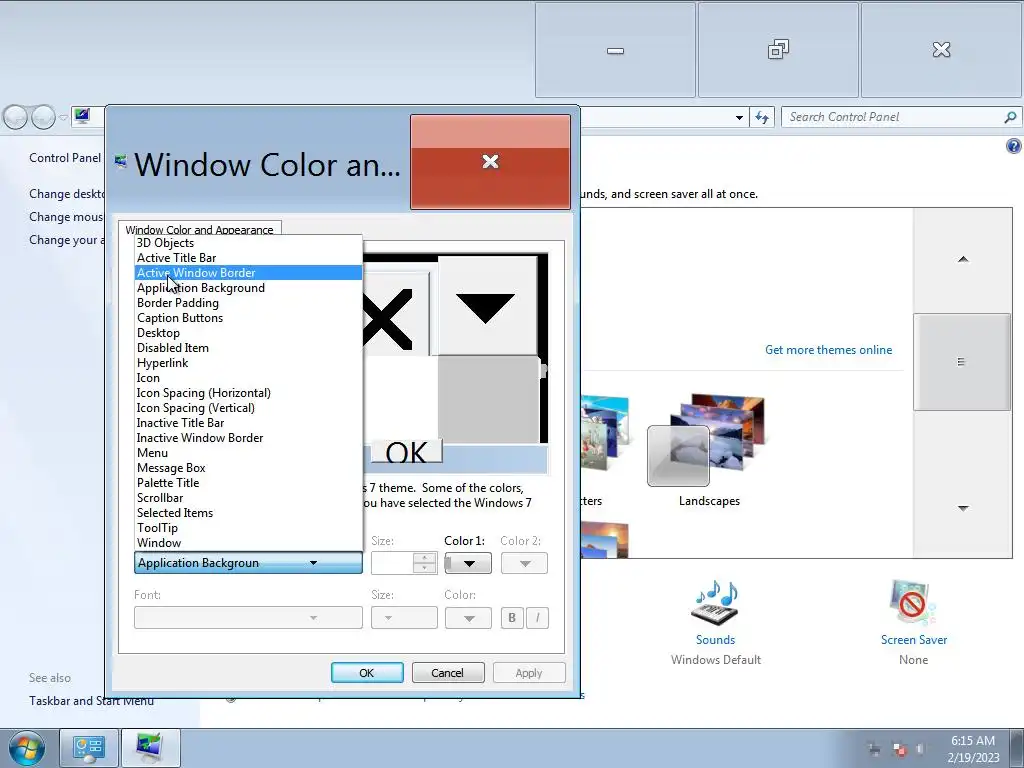The image size is (1024, 768).
Task: Click the Back navigation button
Action: pos(16,118)
